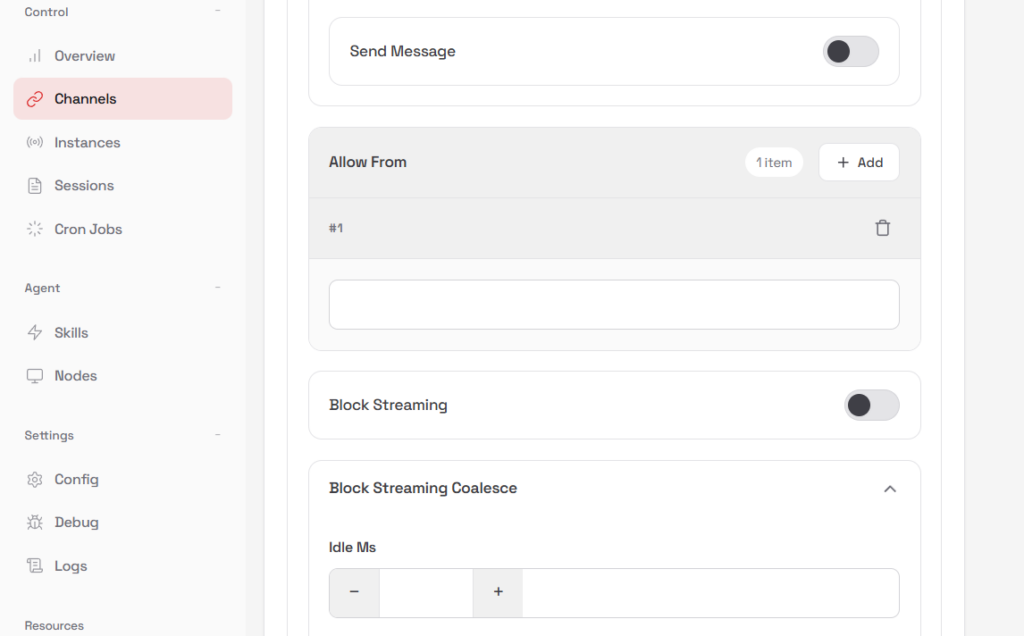Click the Cron Jobs spinner icon
The width and height of the screenshot is (1024, 636).
click(x=35, y=229)
